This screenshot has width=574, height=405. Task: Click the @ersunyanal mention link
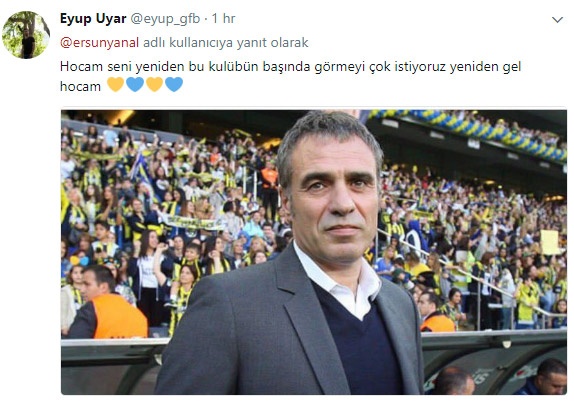click(99, 42)
